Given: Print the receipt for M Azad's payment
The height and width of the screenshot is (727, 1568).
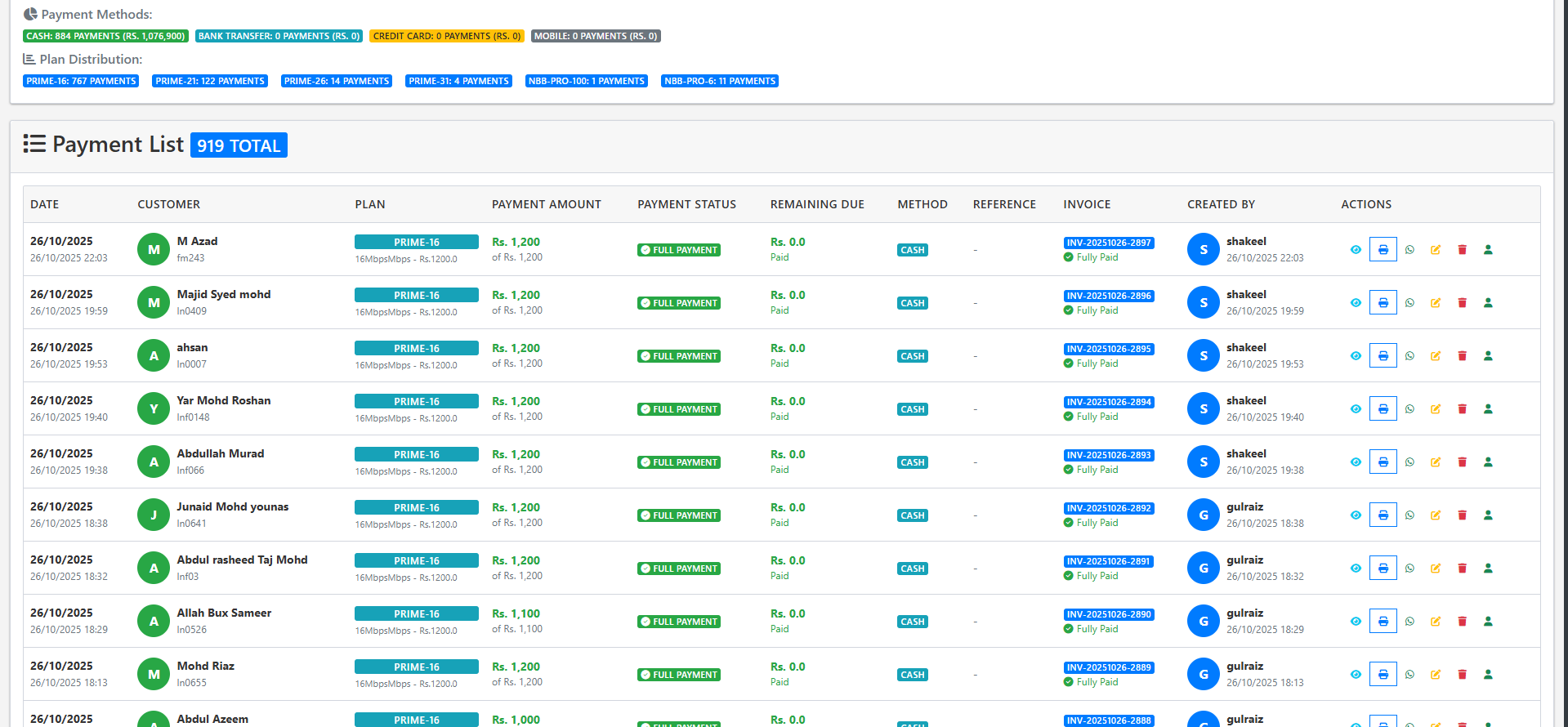Looking at the screenshot, I should (1383, 250).
